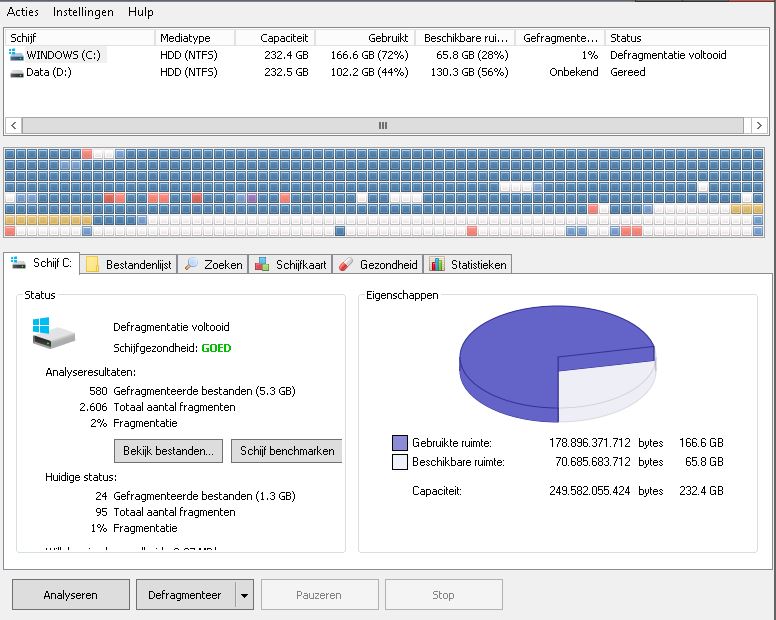Click the Data (D:) drive icon
Viewport: 776px width, 620px height.
point(16,73)
